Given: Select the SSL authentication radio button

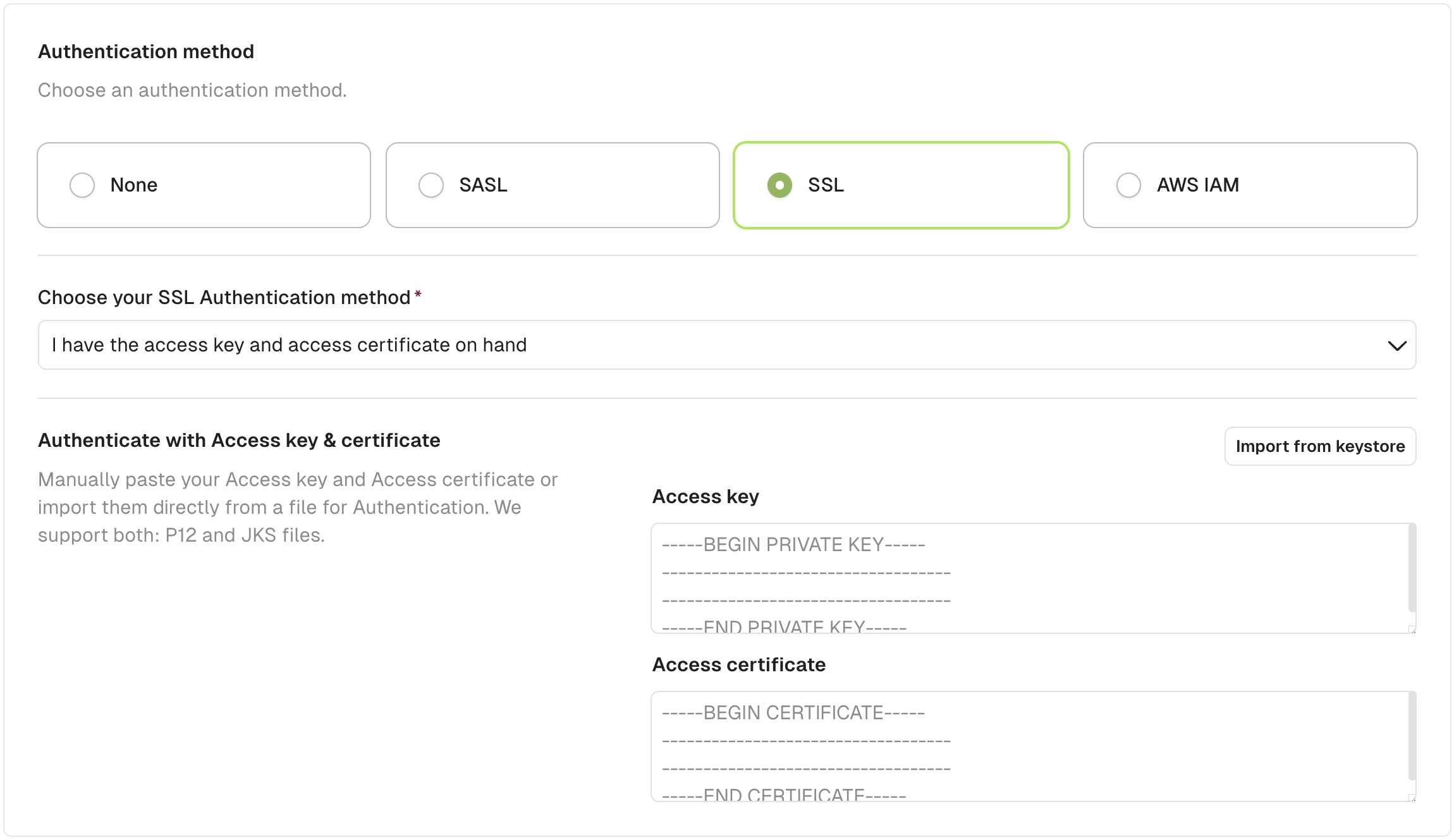Looking at the screenshot, I should tap(779, 185).
